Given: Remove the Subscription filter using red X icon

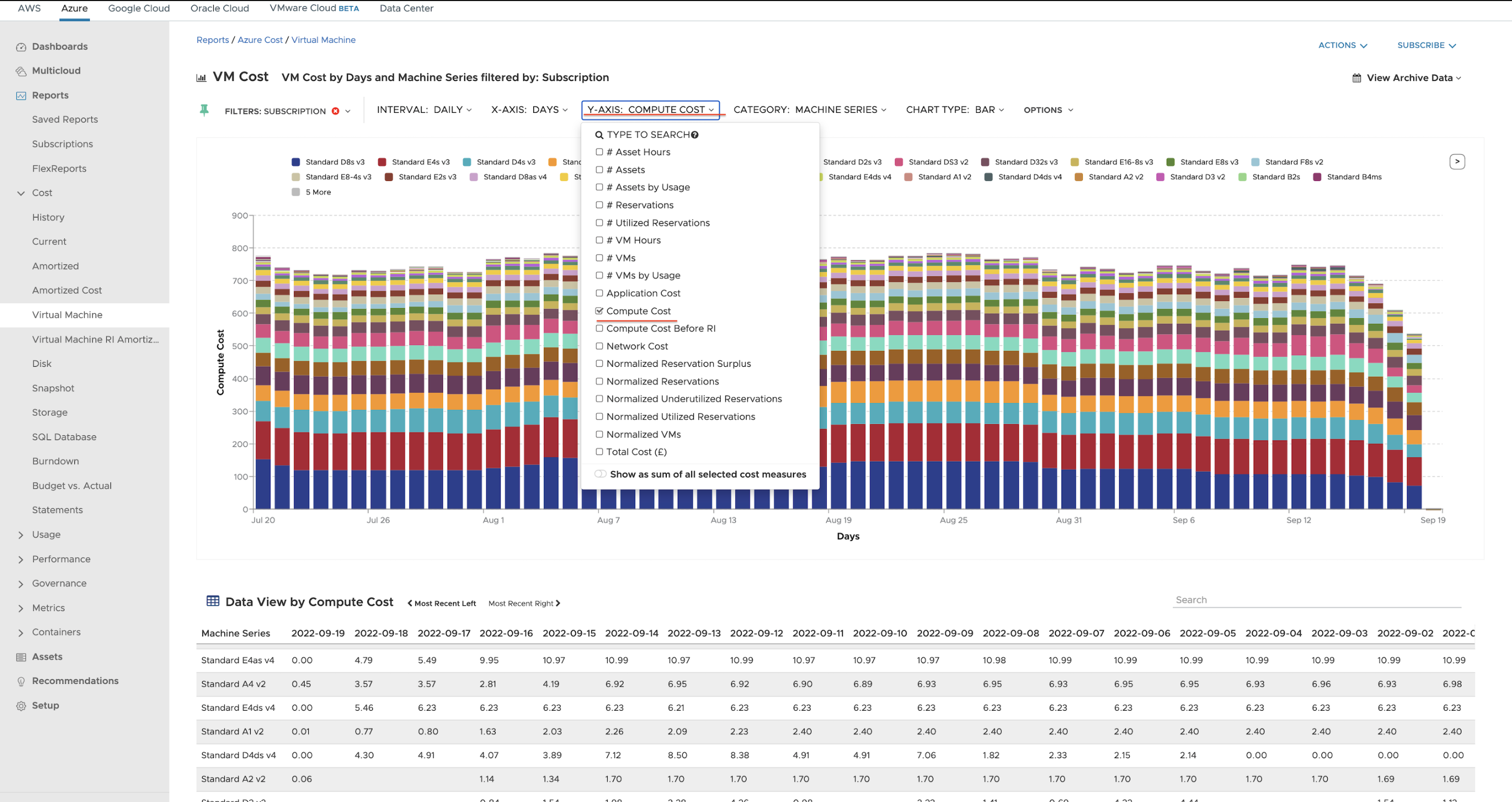Looking at the screenshot, I should (335, 111).
